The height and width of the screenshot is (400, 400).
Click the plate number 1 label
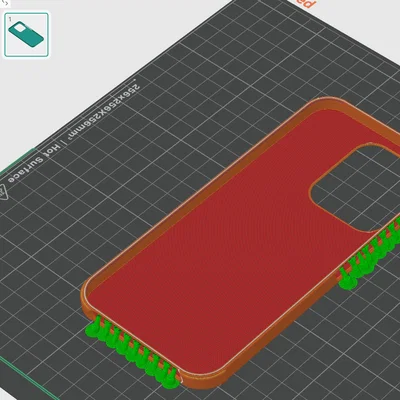[x=10, y=19]
